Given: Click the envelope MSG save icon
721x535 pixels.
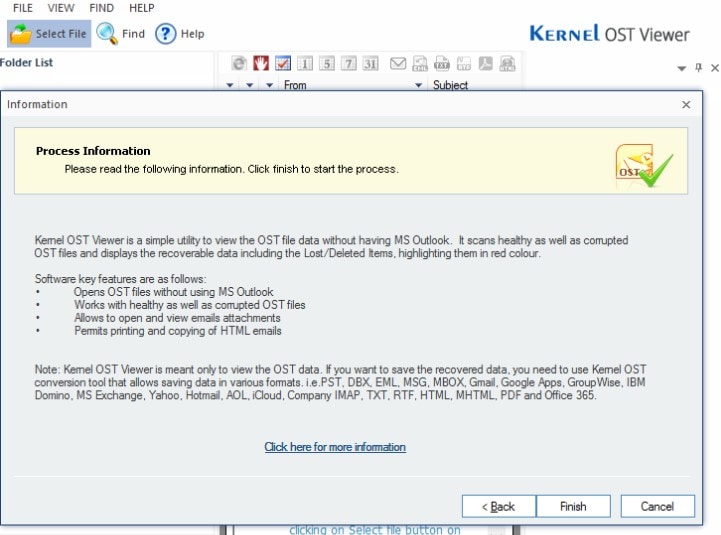Looking at the screenshot, I should [x=398, y=63].
